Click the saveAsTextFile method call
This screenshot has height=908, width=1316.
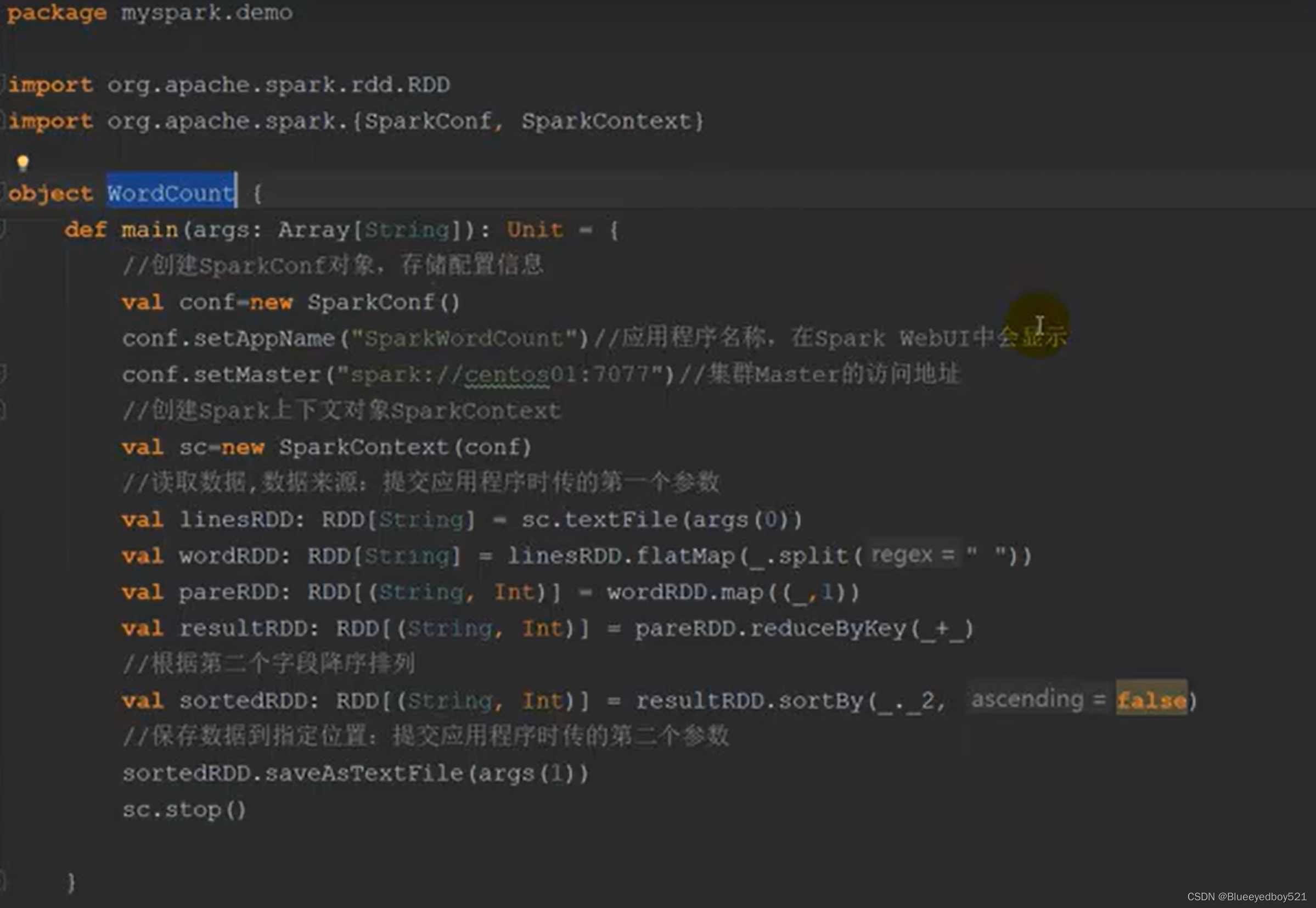pos(364,773)
